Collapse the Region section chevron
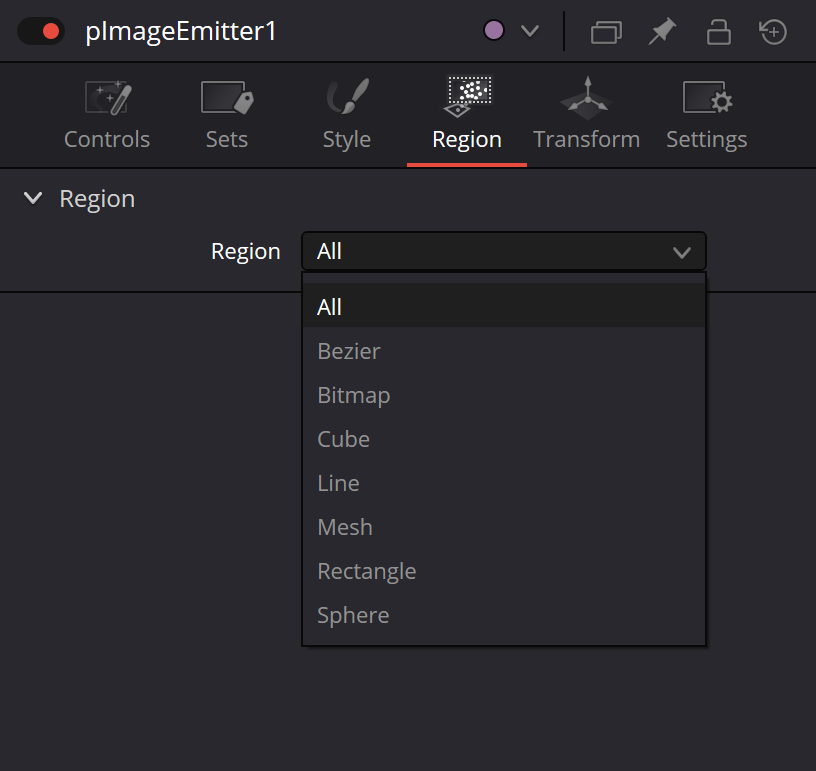This screenshot has width=816, height=771. (x=33, y=198)
